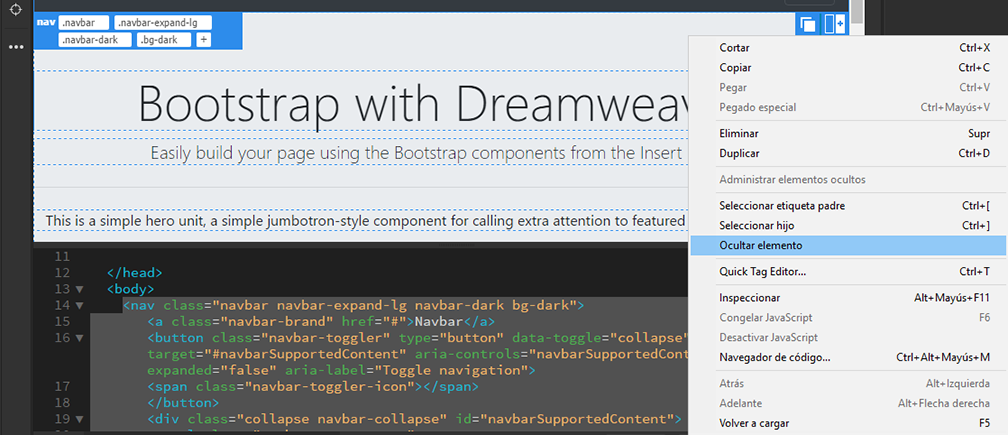The image size is (1008, 435).
Task: Select Eliminar in the context menu
Action: pyautogui.click(x=739, y=133)
